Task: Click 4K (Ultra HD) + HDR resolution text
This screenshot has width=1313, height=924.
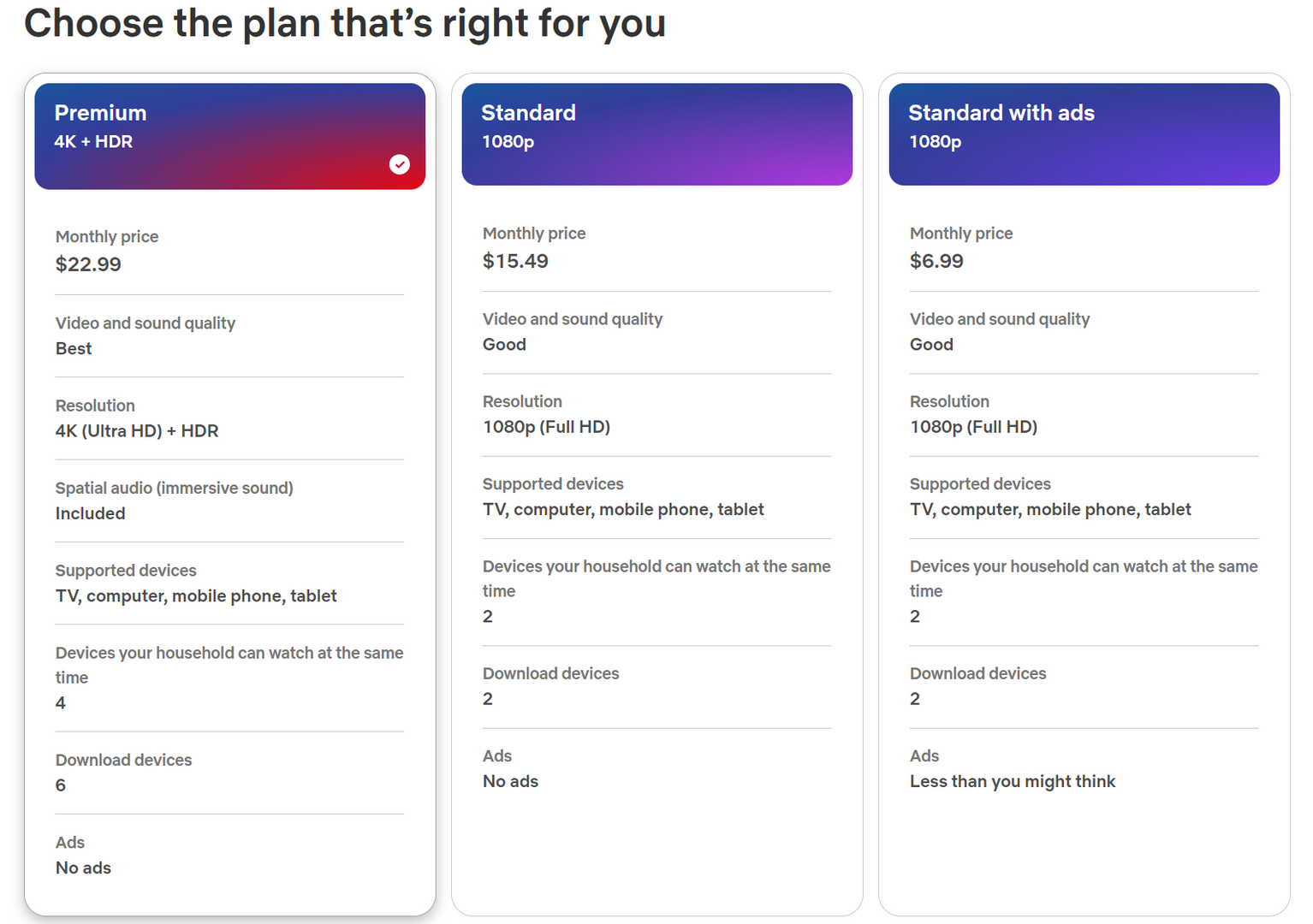Action: point(137,431)
